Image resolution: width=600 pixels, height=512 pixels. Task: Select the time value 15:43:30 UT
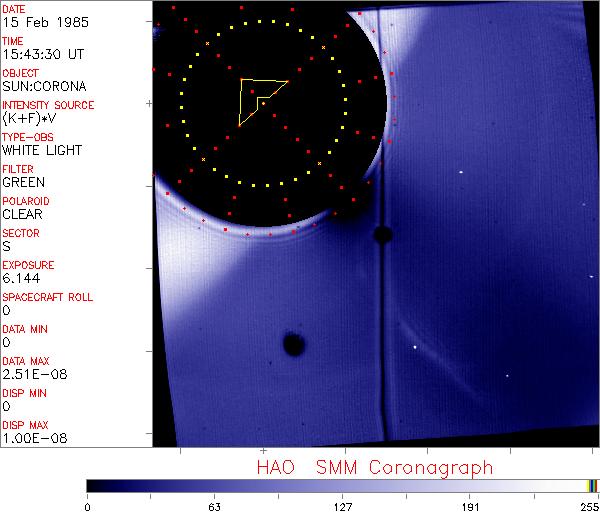(x=43, y=54)
